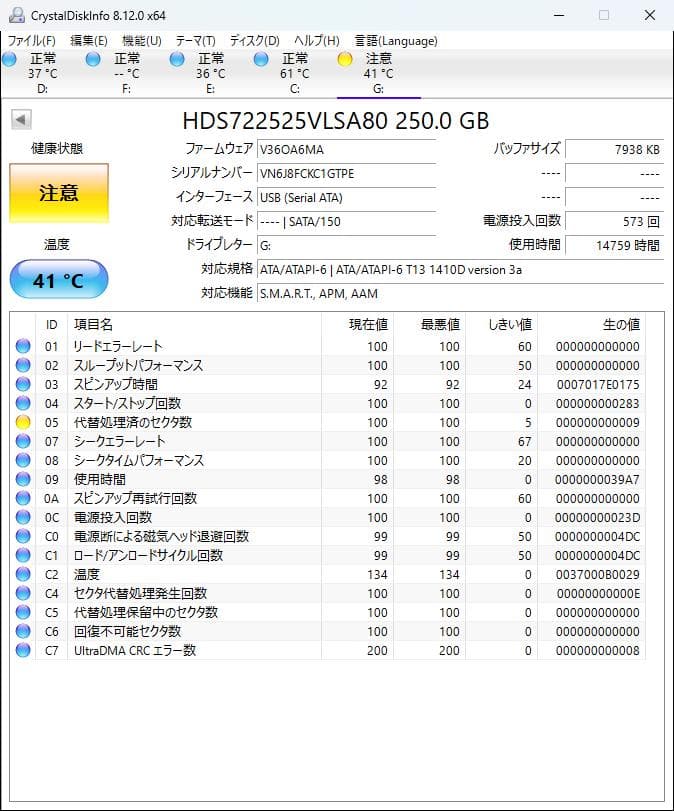Click raw value 0007017E0175
This screenshot has height=811, width=674.
598,385
